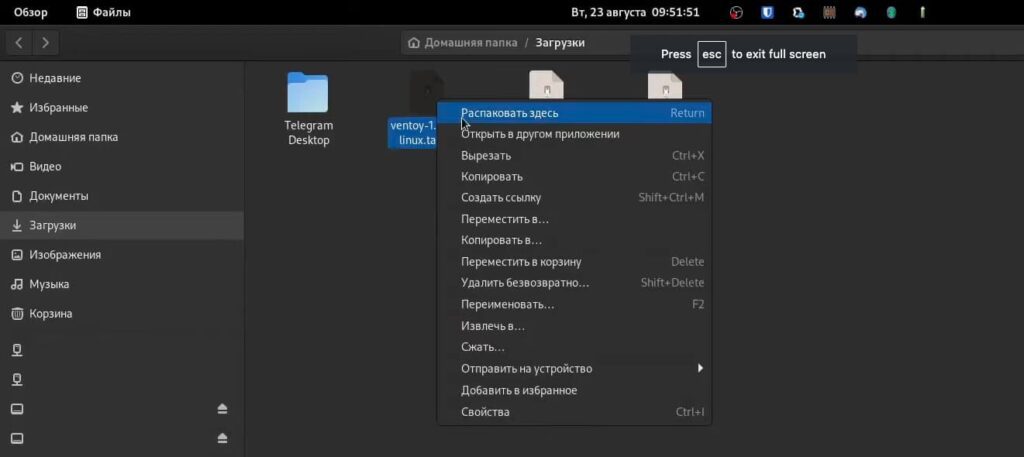Choose Переименовать… in the context menu
The width and height of the screenshot is (1024, 457).
coord(507,304)
